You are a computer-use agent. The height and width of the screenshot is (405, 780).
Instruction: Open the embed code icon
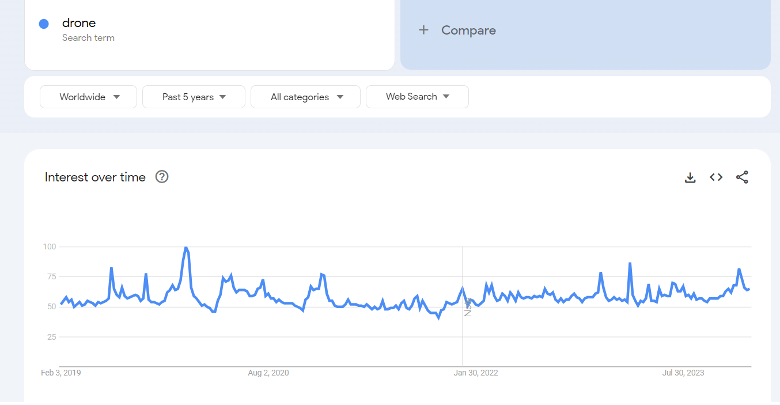pyautogui.click(x=716, y=177)
